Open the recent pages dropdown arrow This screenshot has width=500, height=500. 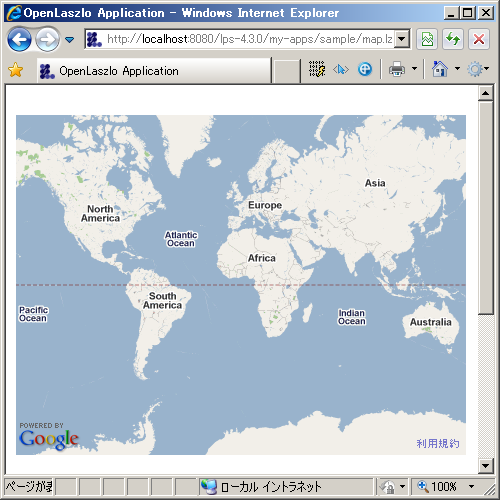(69, 40)
